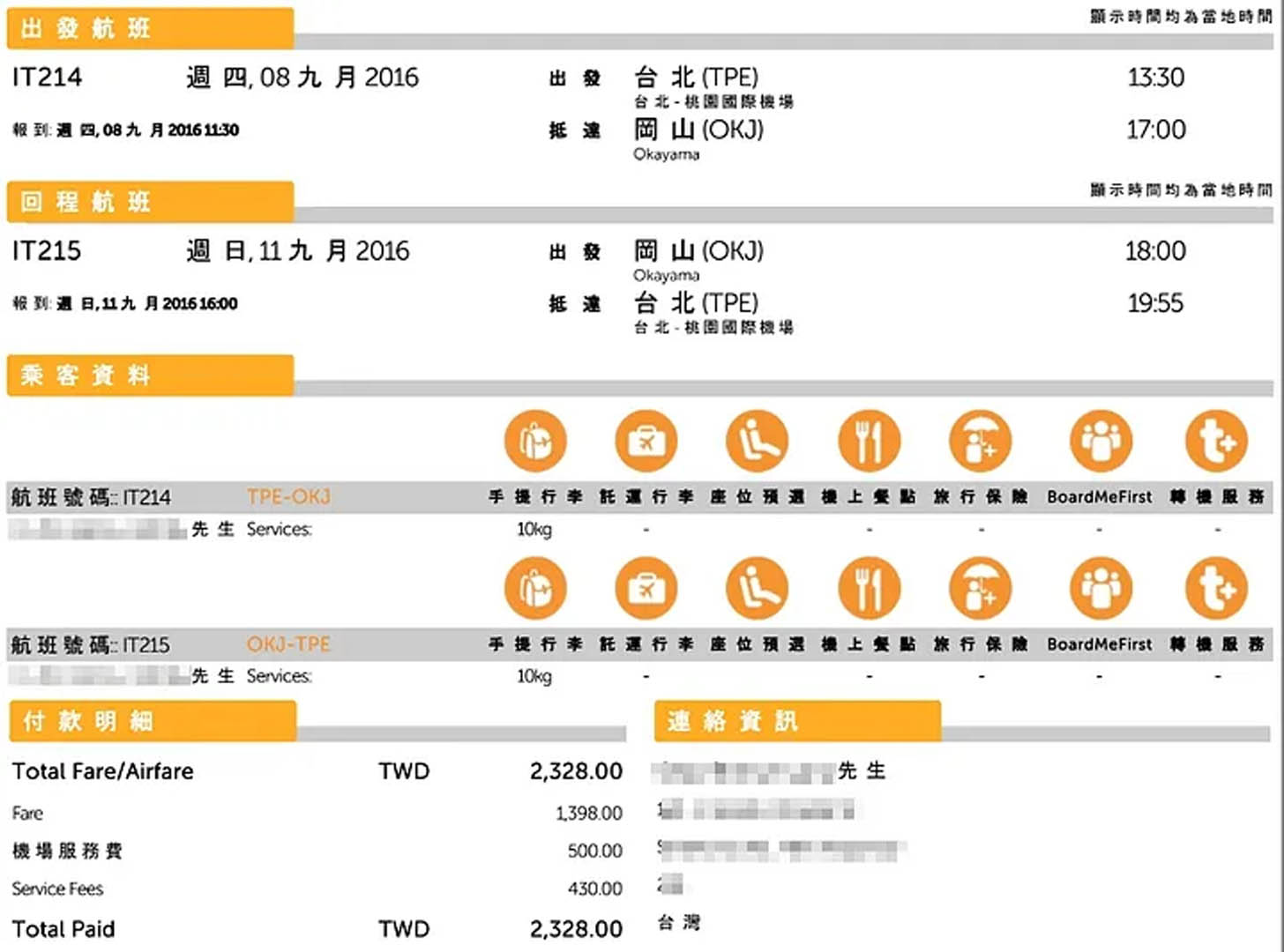Click the return date 週日, 11 九月 2016
The height and width of the screenshot is (952, 1284).
coord(298,251)
